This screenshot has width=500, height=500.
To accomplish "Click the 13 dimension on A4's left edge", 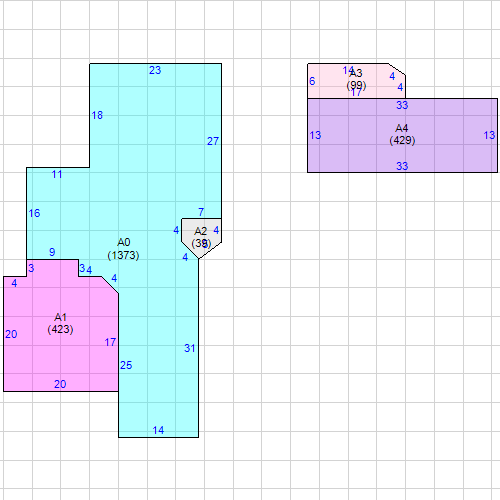I will (x=315, y=135).
